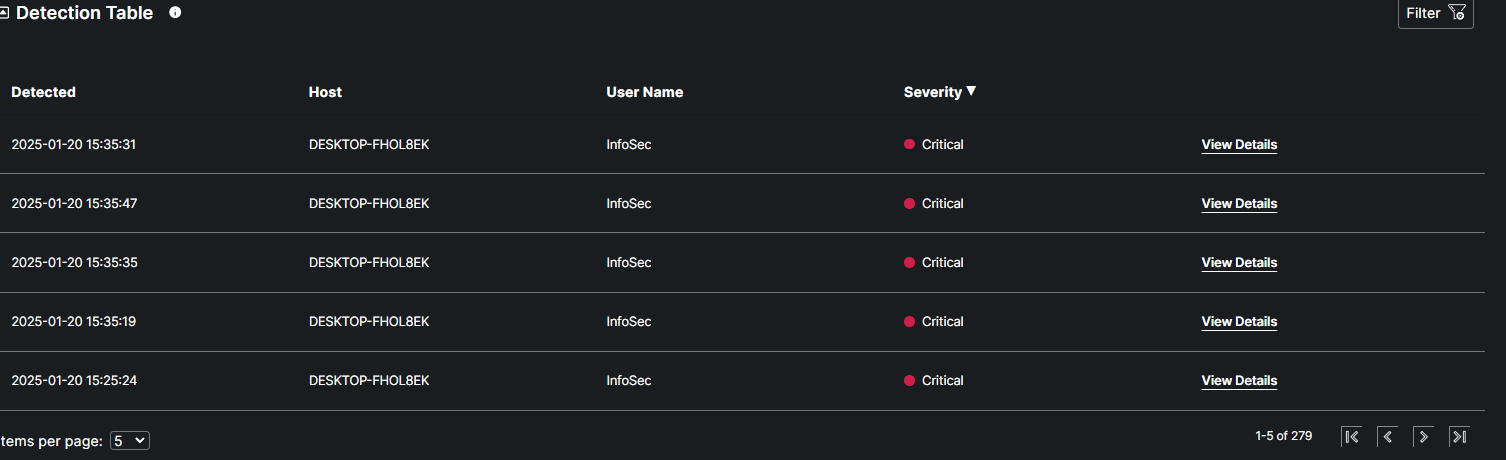The width and height of the screenshot is (1506, 460).
Task: Click the User Name column header
Action: [x=644, y=92]
